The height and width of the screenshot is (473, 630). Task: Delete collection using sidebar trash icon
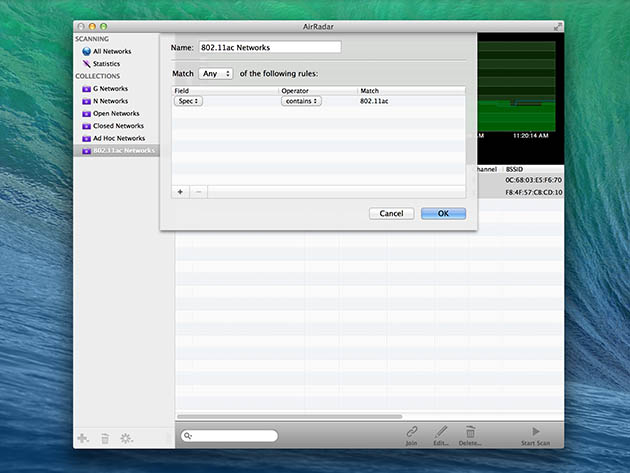click(105, 438)
